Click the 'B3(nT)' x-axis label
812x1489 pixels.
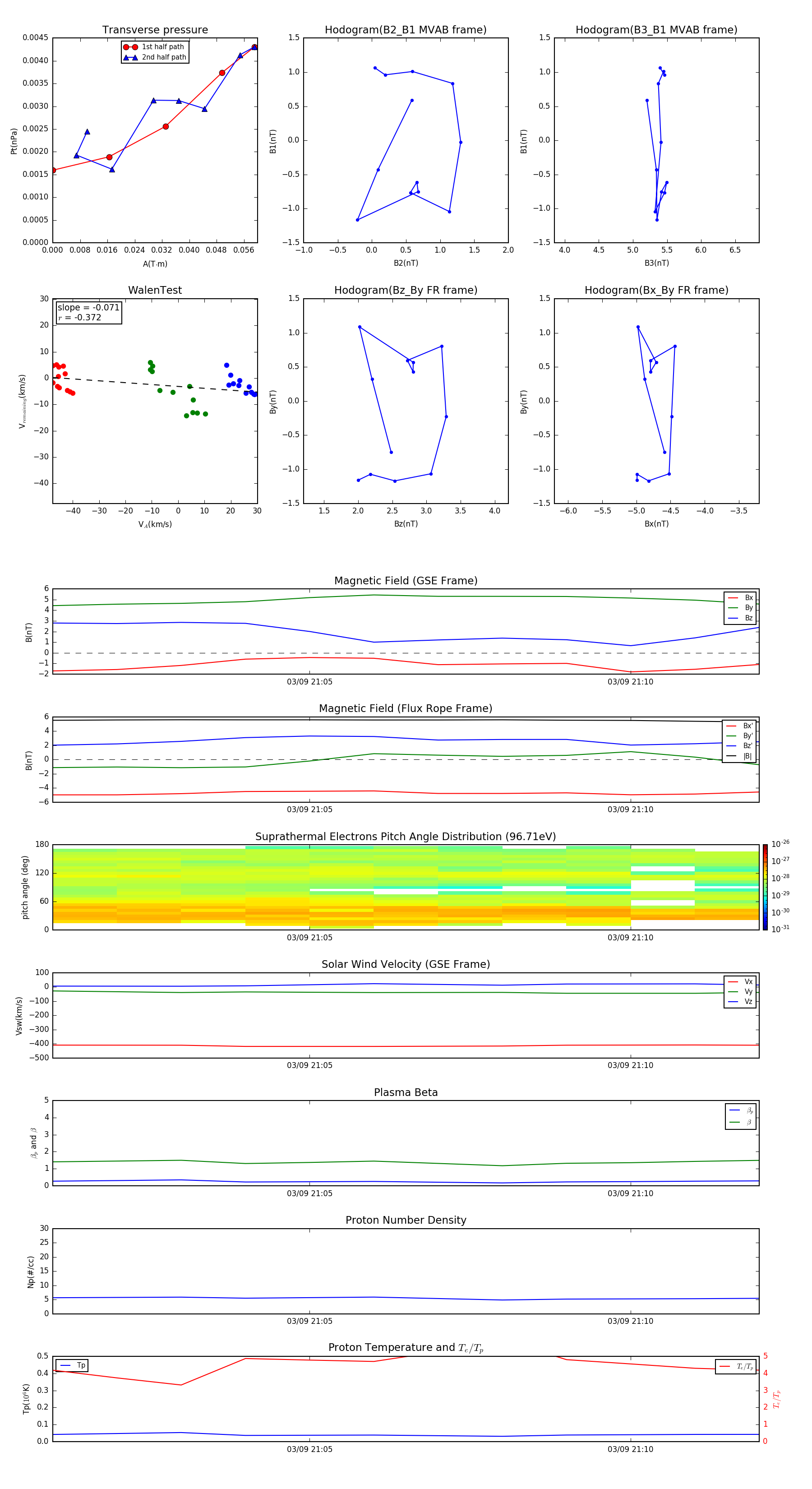pyautogui.click(x=656, y=263)
